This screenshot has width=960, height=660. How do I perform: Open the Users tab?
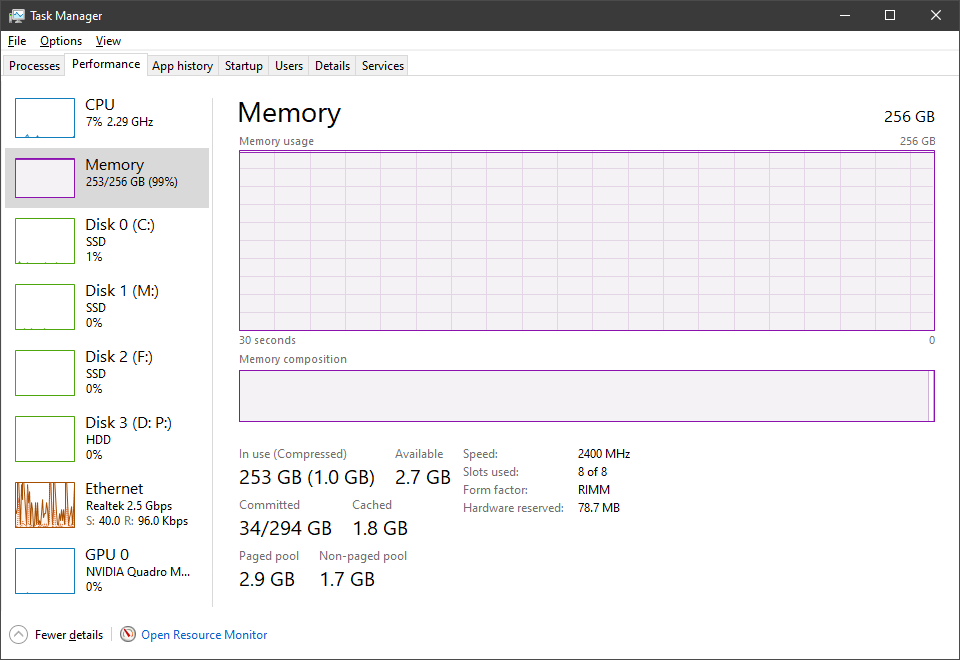pyautogui.click(x=289, y=66)
